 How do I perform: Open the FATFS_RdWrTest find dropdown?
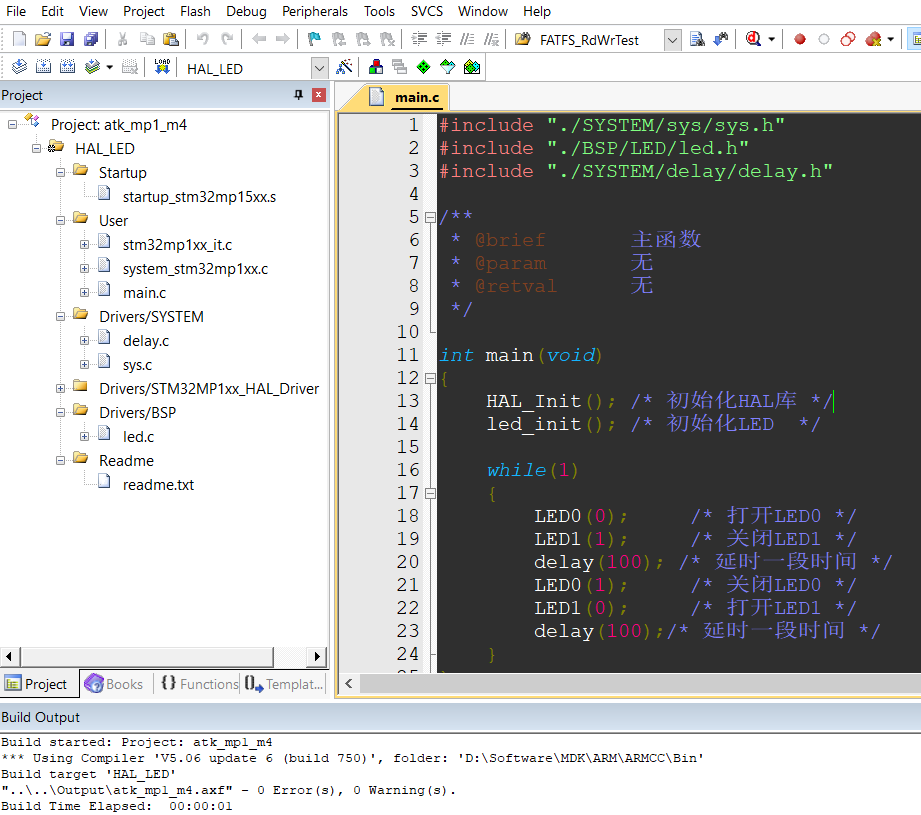point(673,40)
